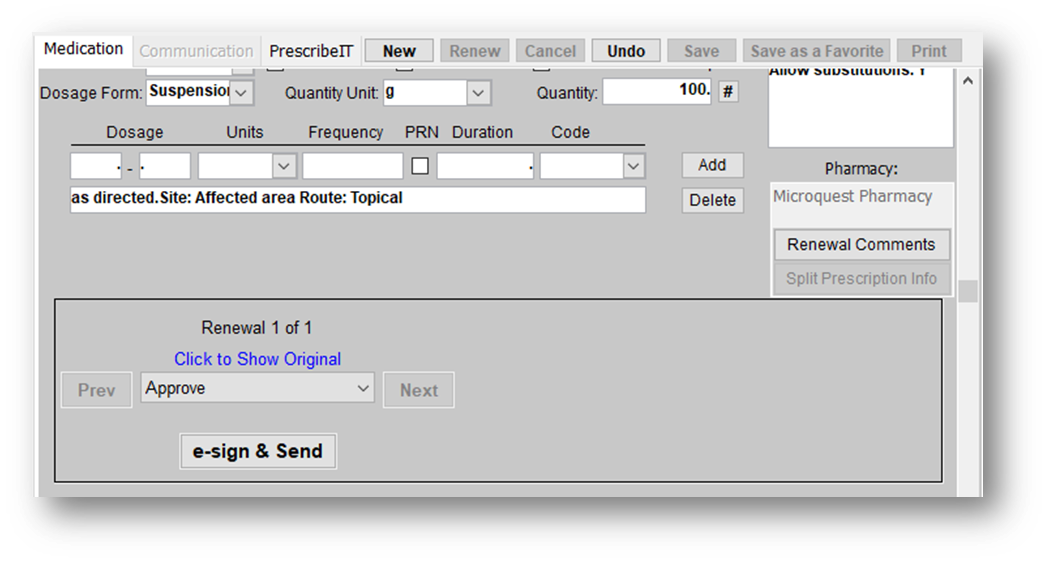1048x562 pixels.
Task: Click the scrollbar up arrow
Action: tap(967, 81)
